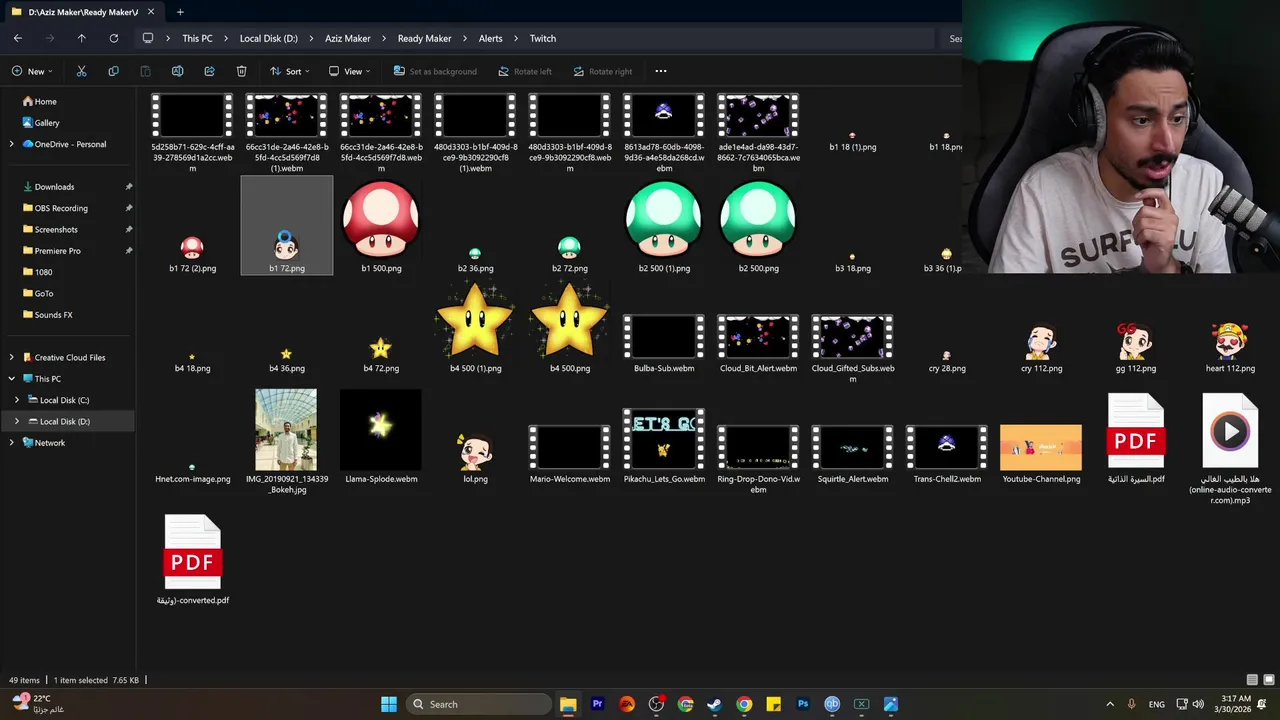Open a new File Explorer tab

(x=180, y=12)
